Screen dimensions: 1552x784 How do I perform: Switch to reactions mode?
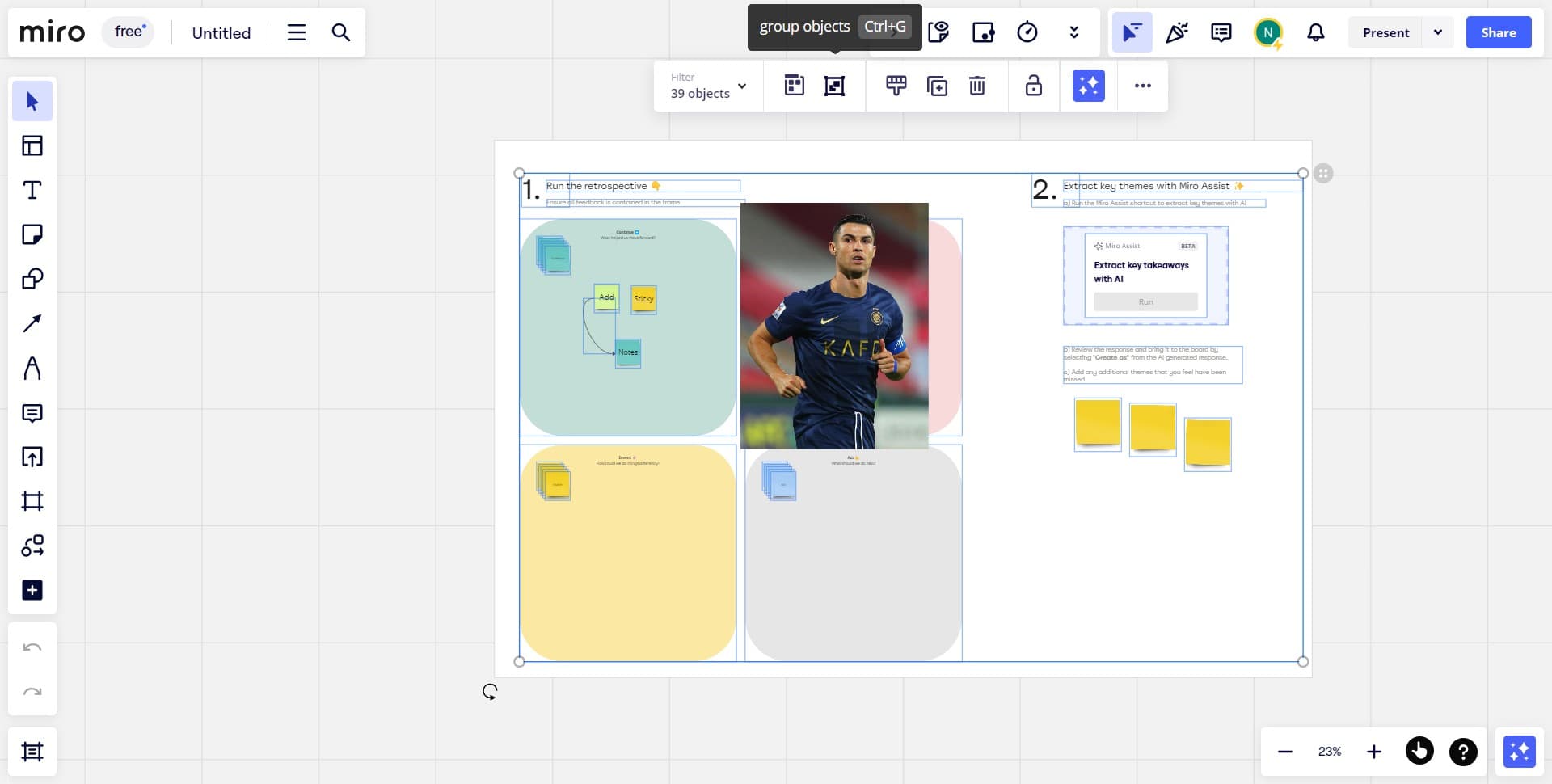point(1176,32)
